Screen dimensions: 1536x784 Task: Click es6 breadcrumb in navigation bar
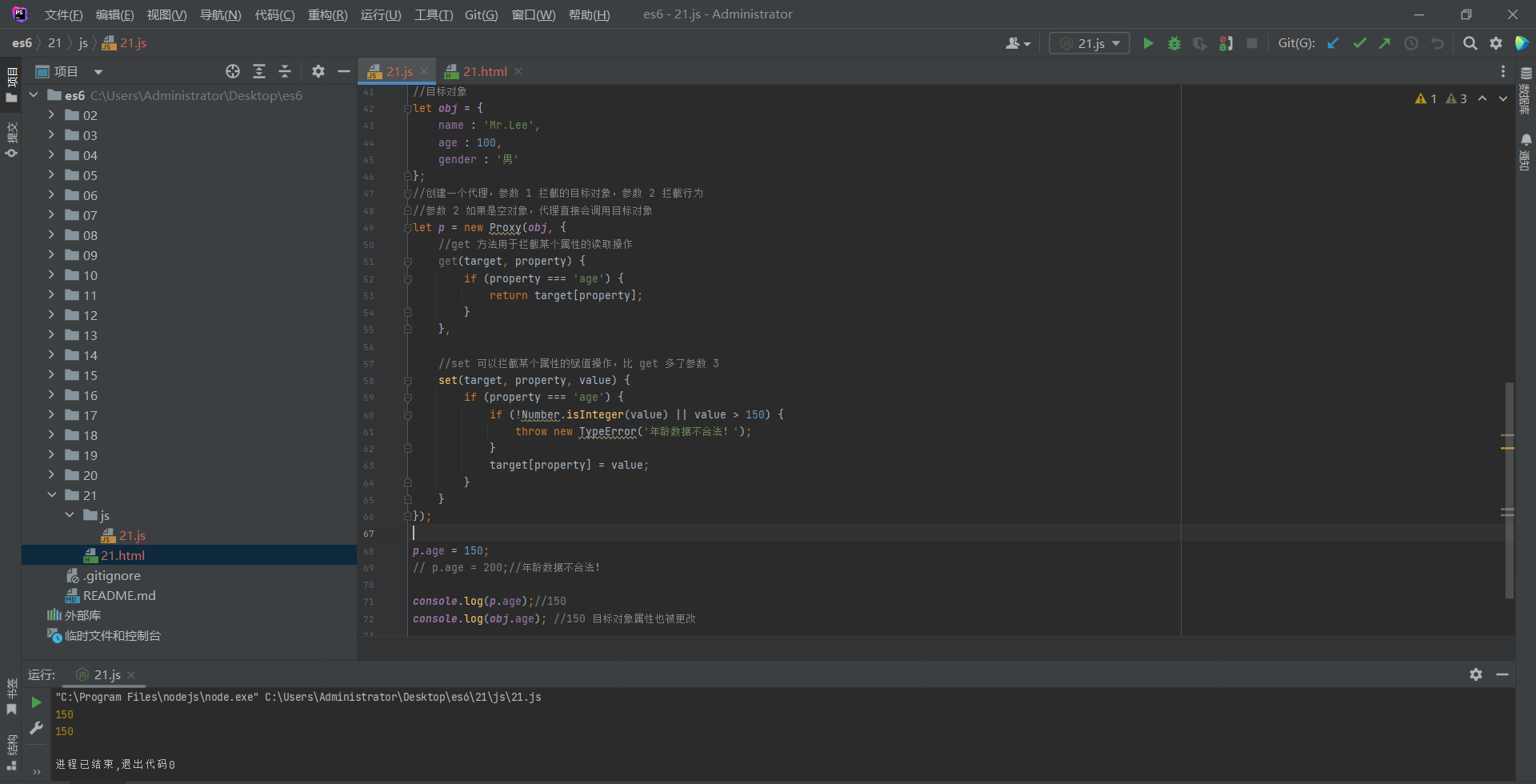(x=22, y=43)
